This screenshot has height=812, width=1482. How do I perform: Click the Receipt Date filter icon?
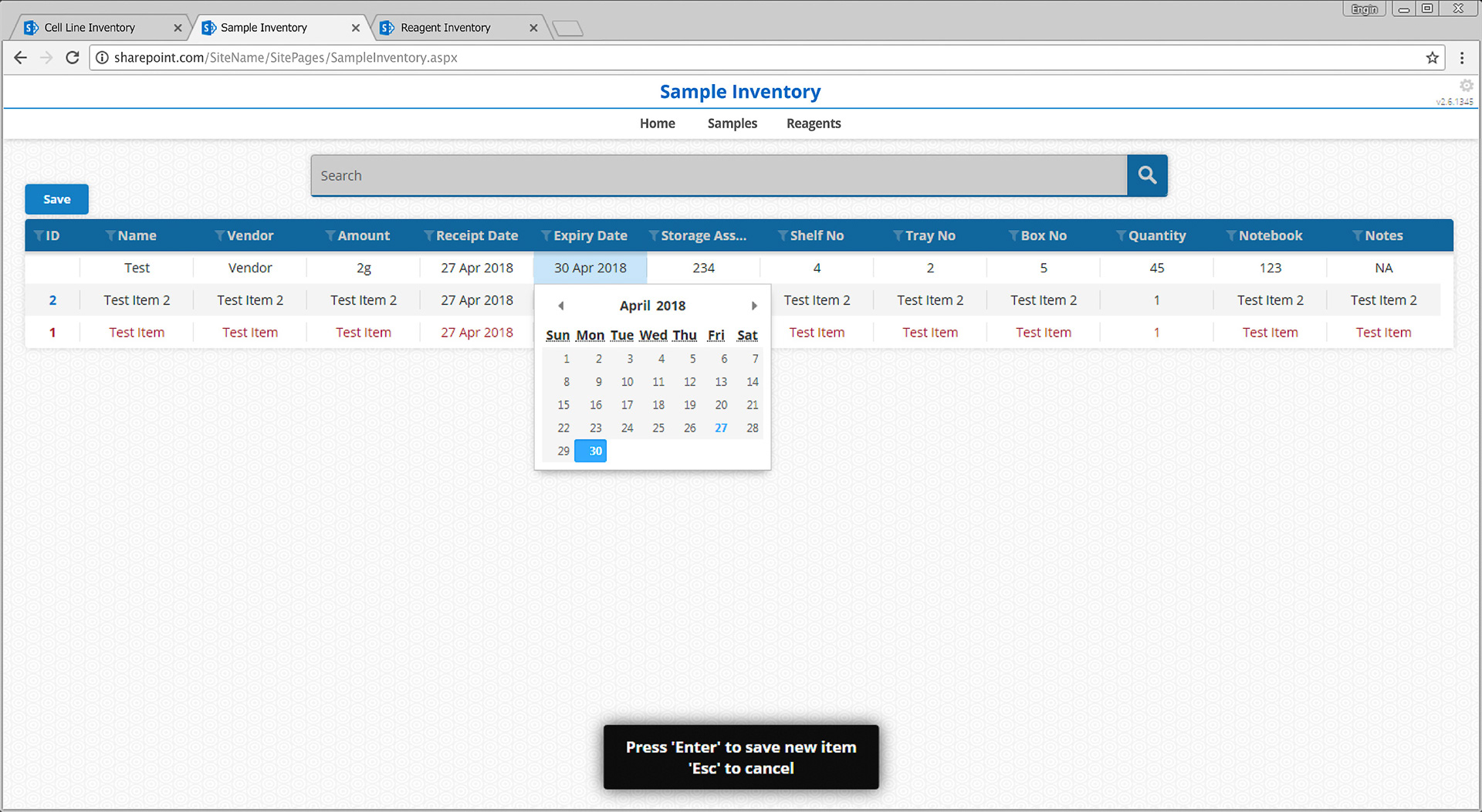(429, 235)
